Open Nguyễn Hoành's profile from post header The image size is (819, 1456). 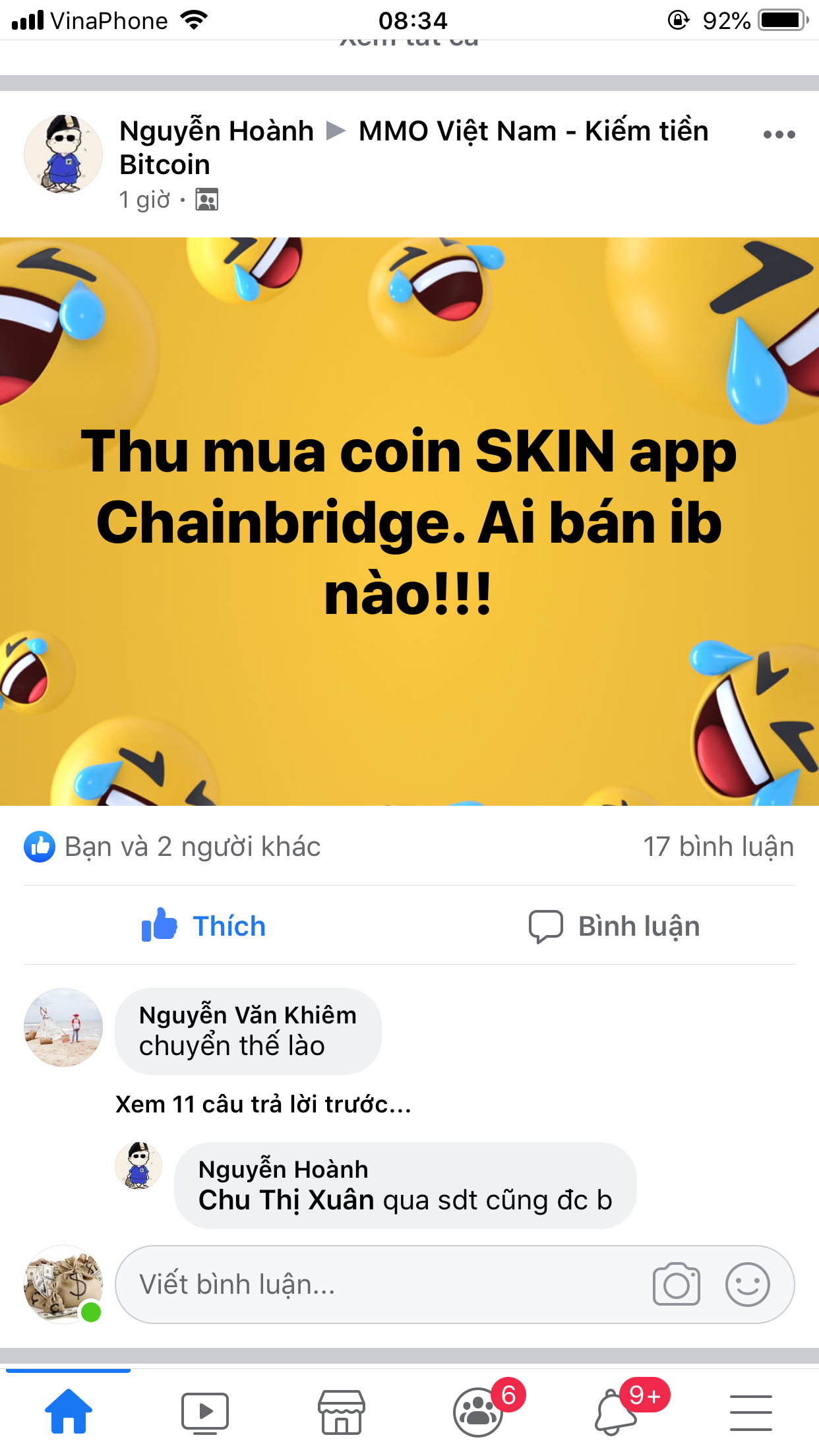click(216, 131)
